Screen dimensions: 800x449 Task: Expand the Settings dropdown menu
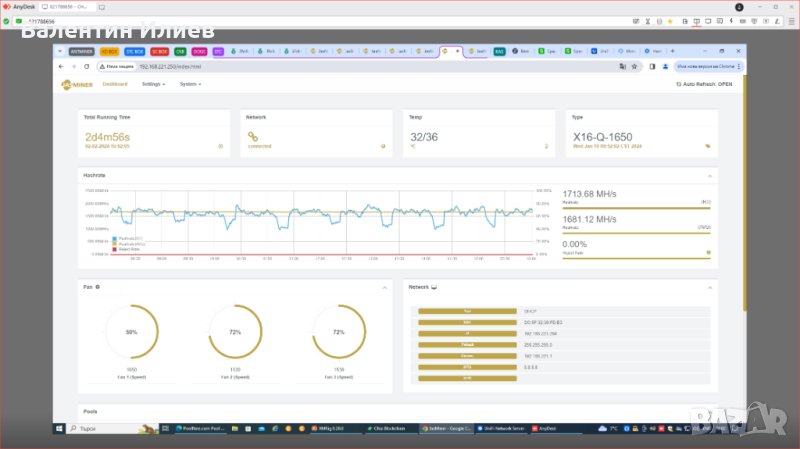tap(153, 85)
